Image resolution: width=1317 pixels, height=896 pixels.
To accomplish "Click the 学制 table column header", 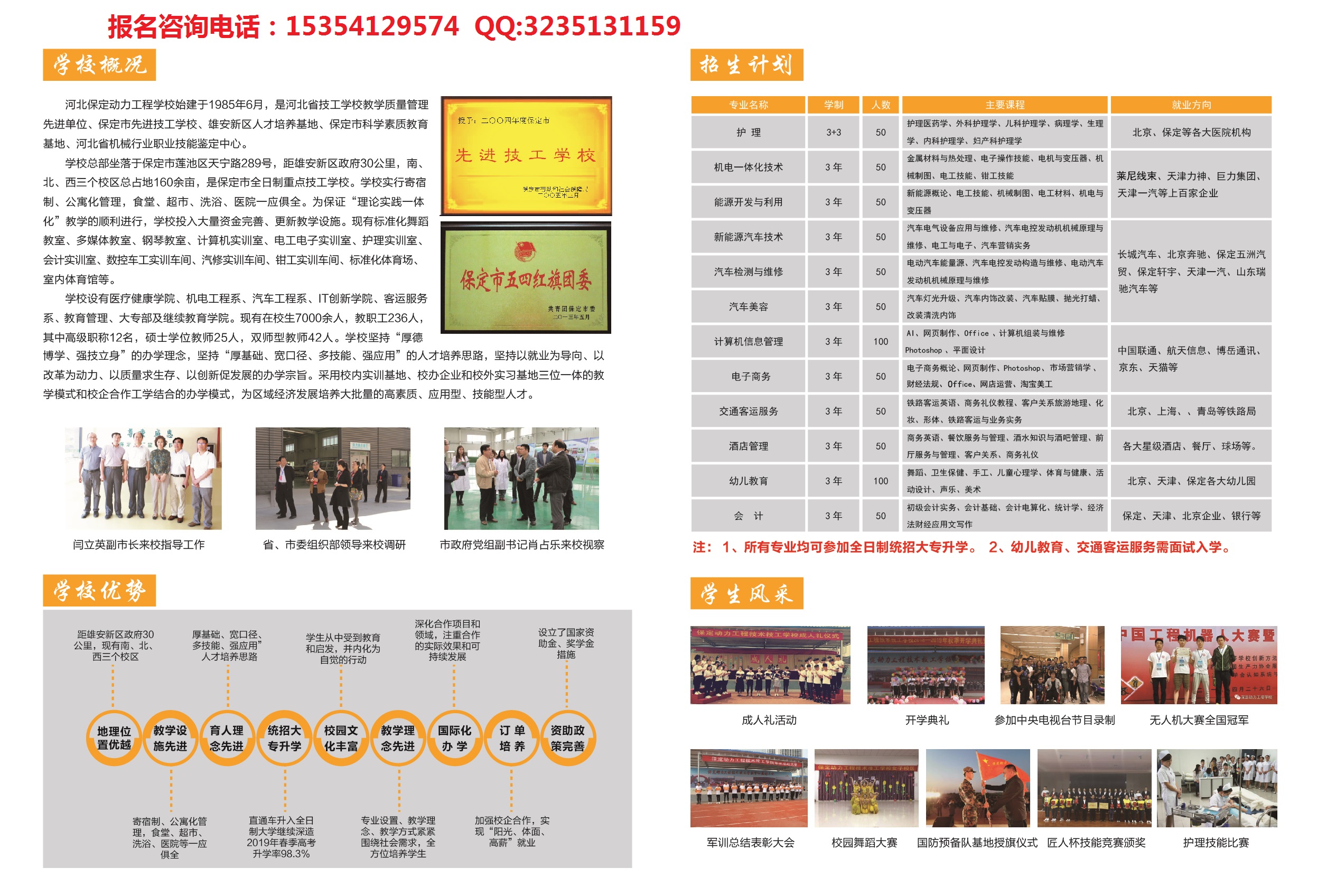I will pyautogui.click(x=834, y=105).
